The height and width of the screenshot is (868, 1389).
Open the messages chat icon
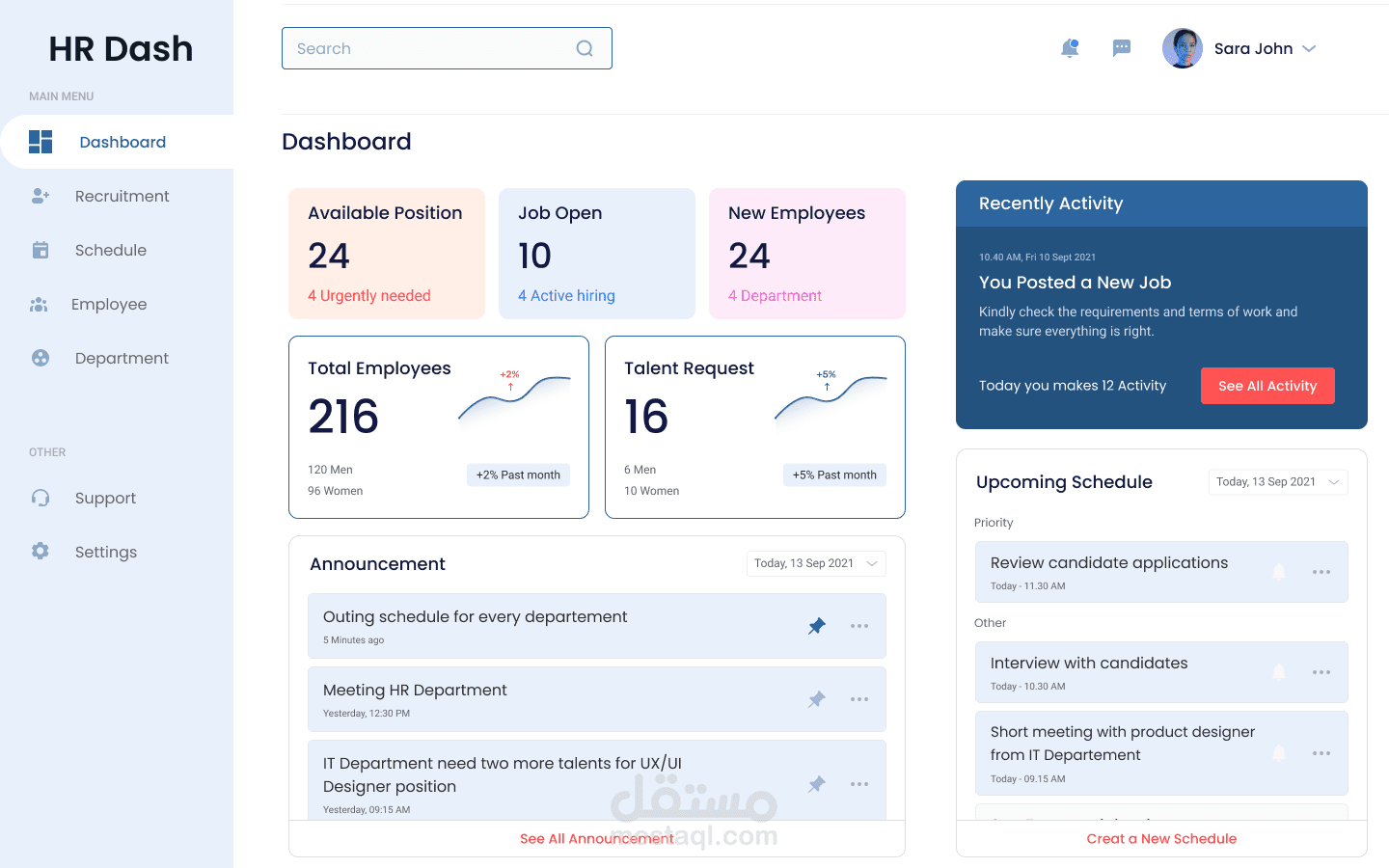pos(1121,47)
